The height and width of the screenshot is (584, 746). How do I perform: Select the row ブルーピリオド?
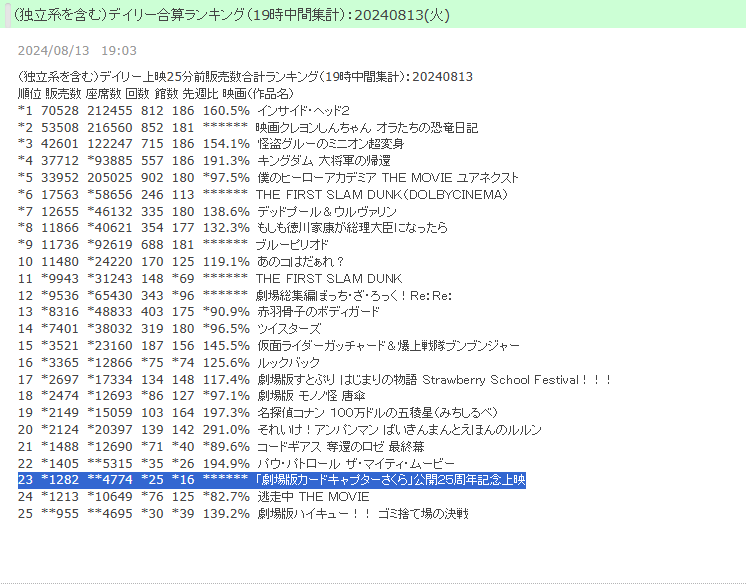173,244
